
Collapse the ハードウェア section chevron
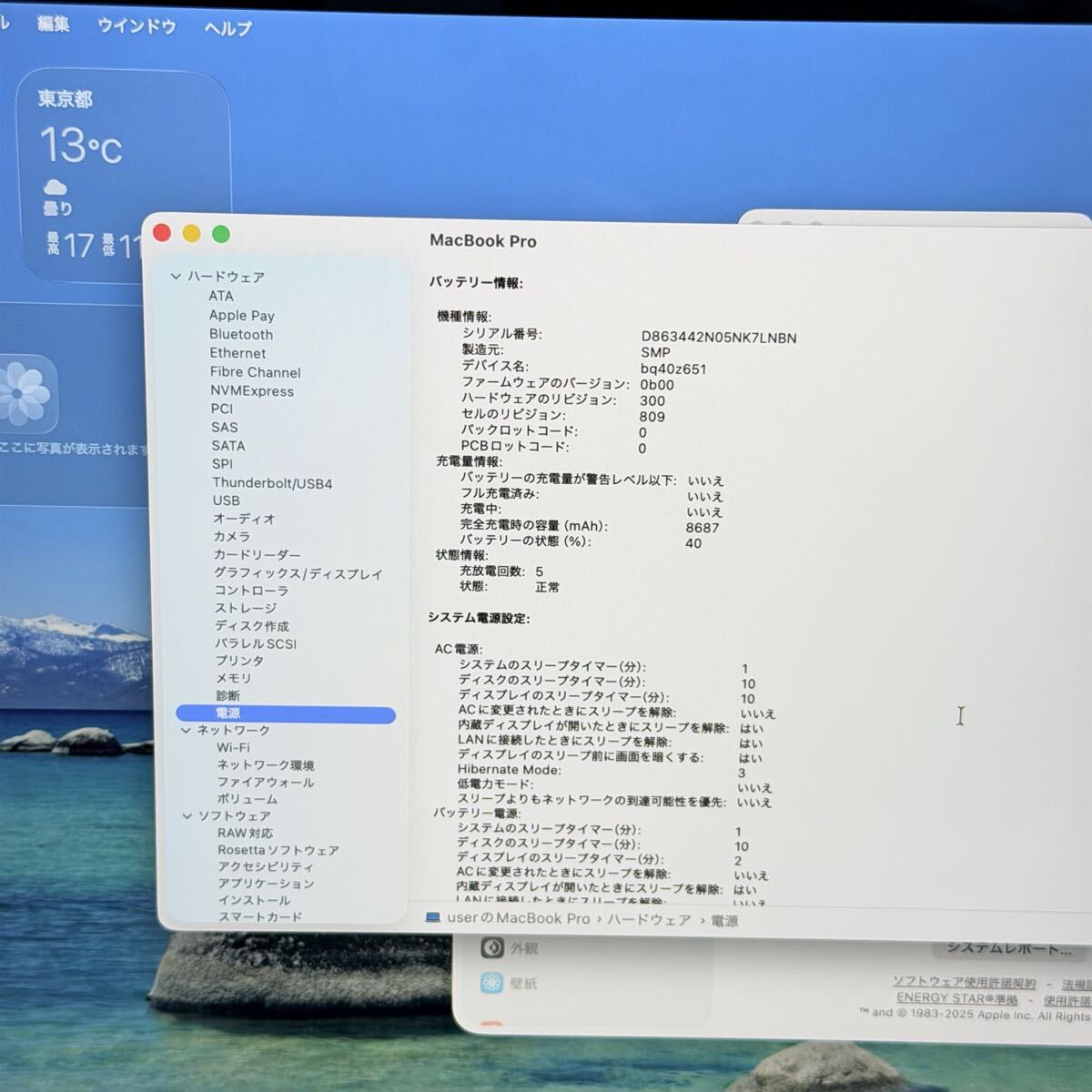click(176, 276)
